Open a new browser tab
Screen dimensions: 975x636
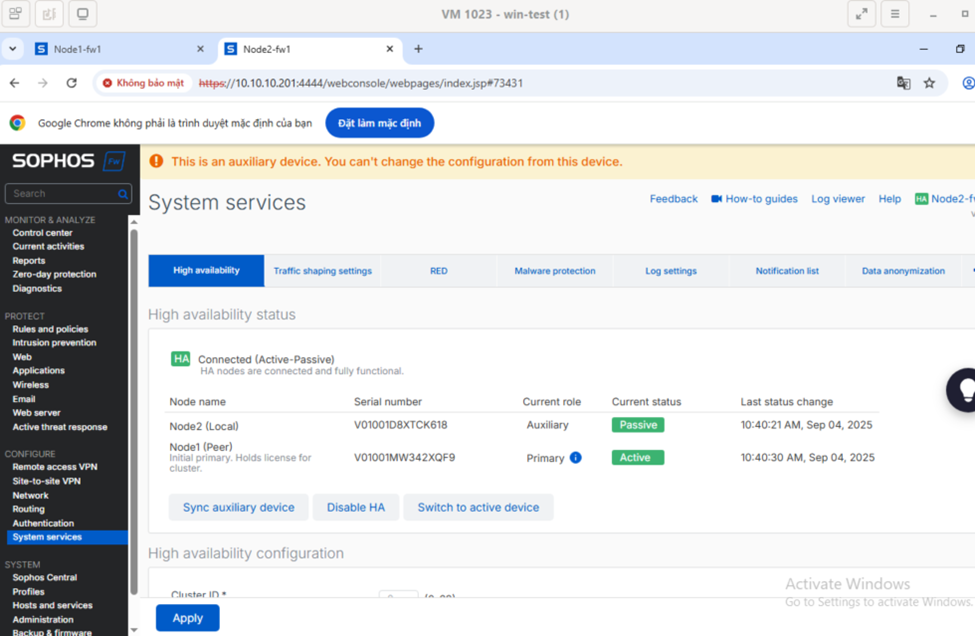pos(418,49)
